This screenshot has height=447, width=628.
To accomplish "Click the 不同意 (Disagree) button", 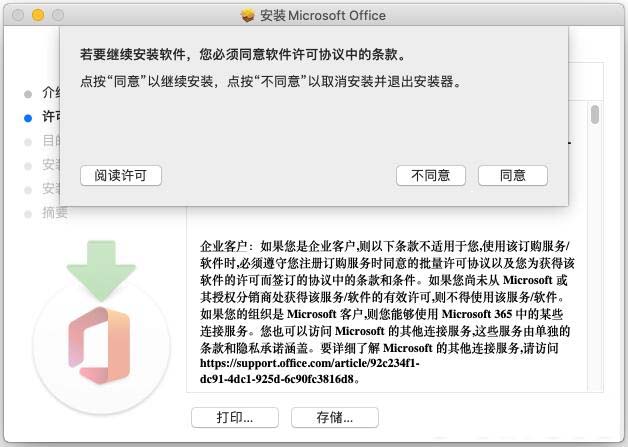I will pyautogui.click(x=431, y=175).
